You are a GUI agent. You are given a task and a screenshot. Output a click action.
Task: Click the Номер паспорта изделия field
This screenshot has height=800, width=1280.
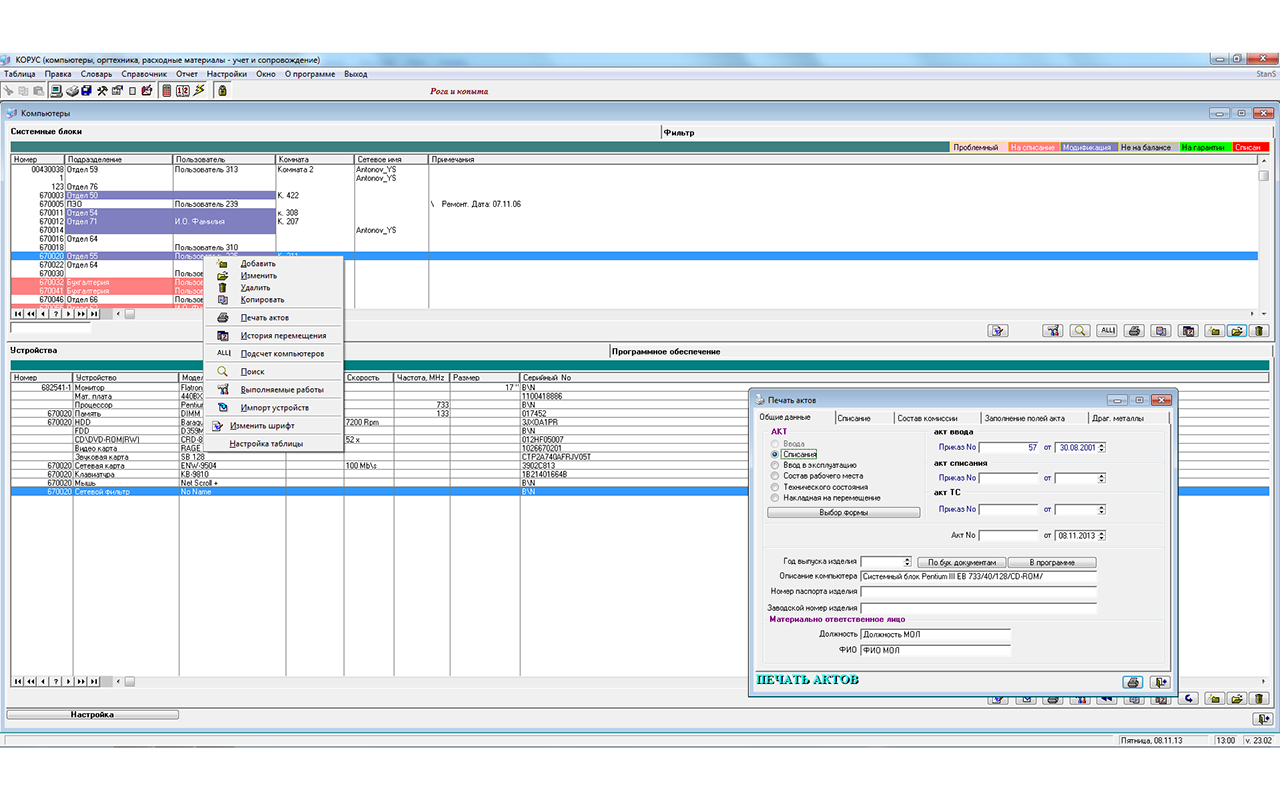point(979,592)
